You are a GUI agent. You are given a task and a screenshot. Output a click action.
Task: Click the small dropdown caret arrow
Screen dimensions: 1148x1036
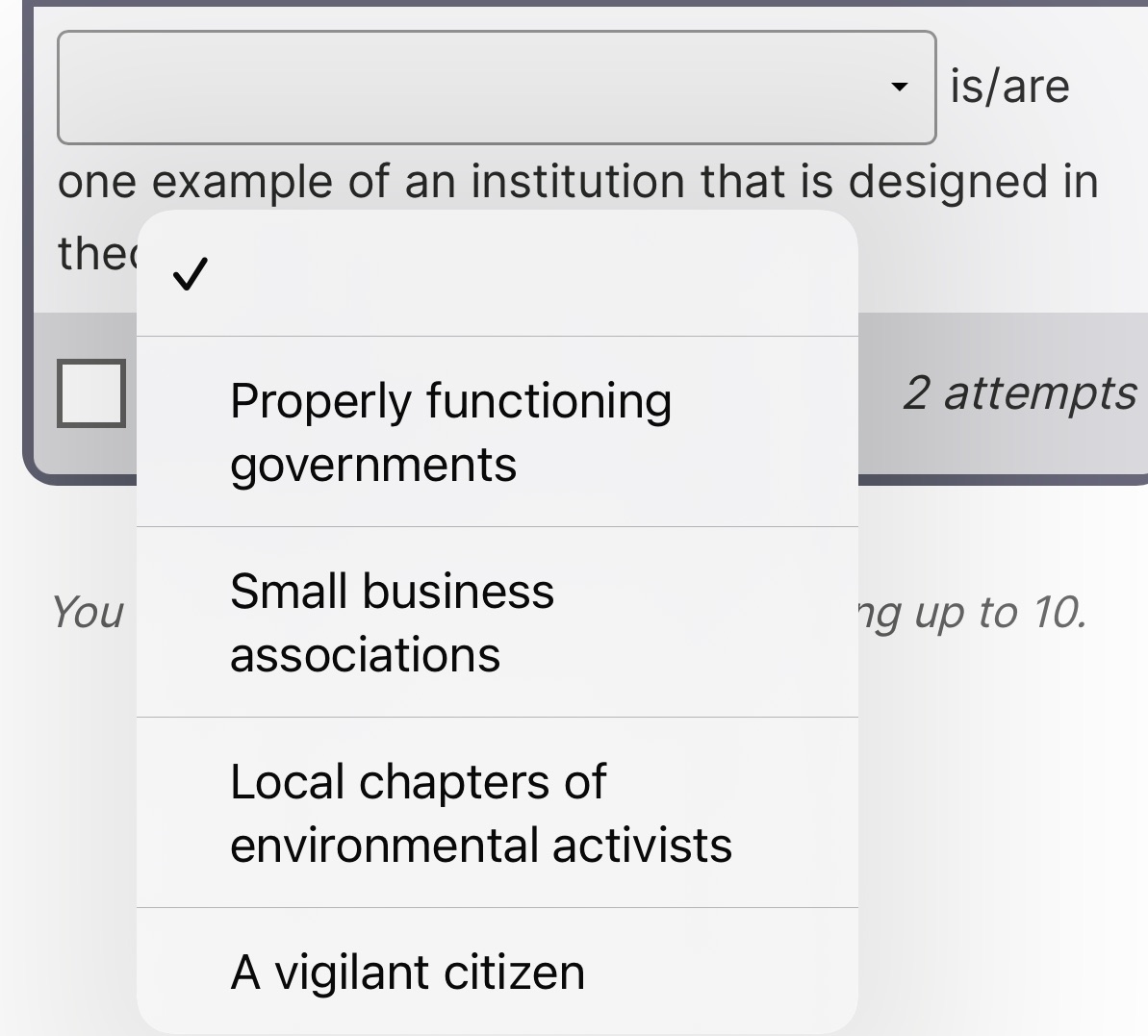(900, 88)
